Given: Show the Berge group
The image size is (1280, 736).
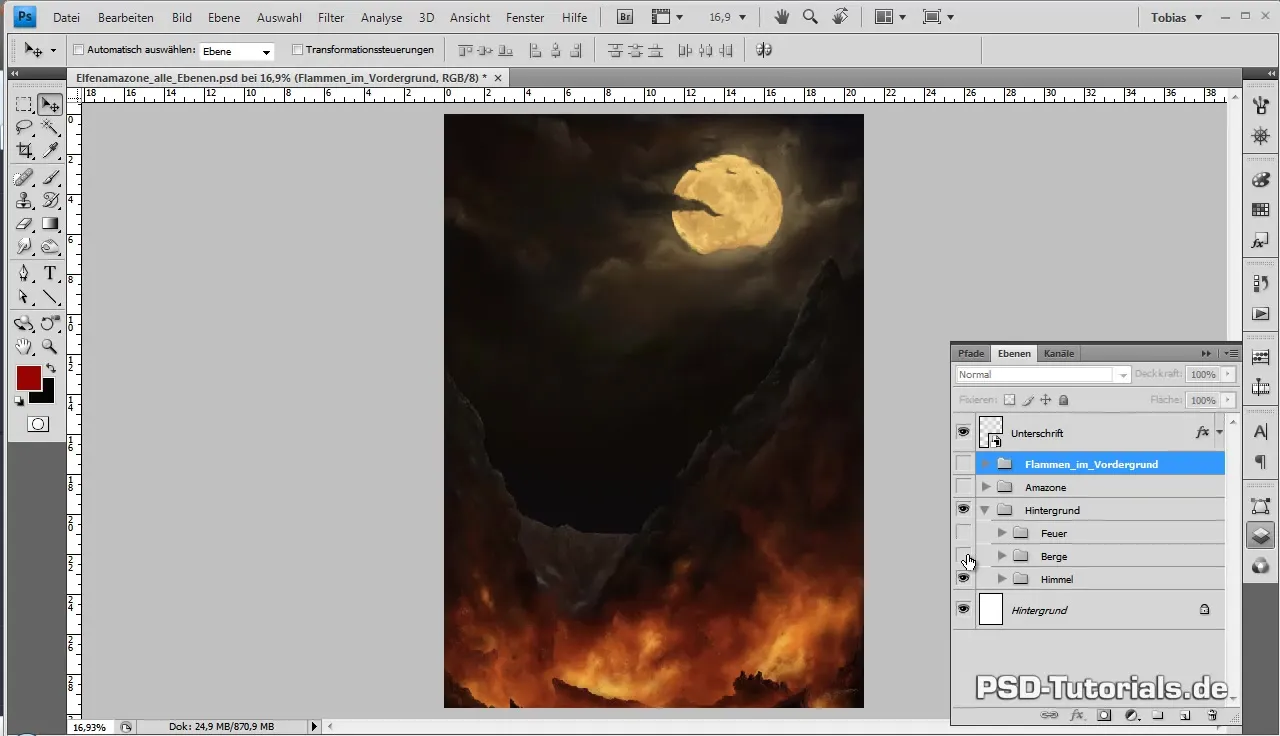Looking at the screenshot, I should click(x=963, y=556).
